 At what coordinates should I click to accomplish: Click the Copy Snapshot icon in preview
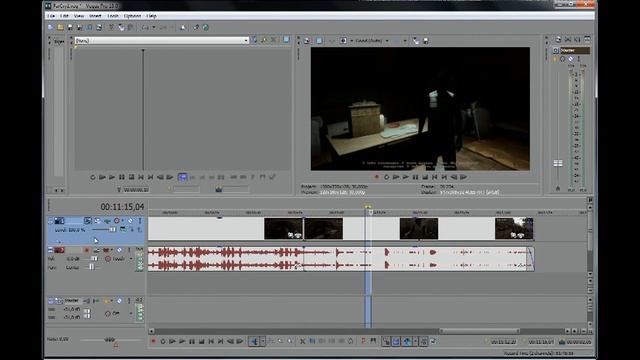point(416,40)
